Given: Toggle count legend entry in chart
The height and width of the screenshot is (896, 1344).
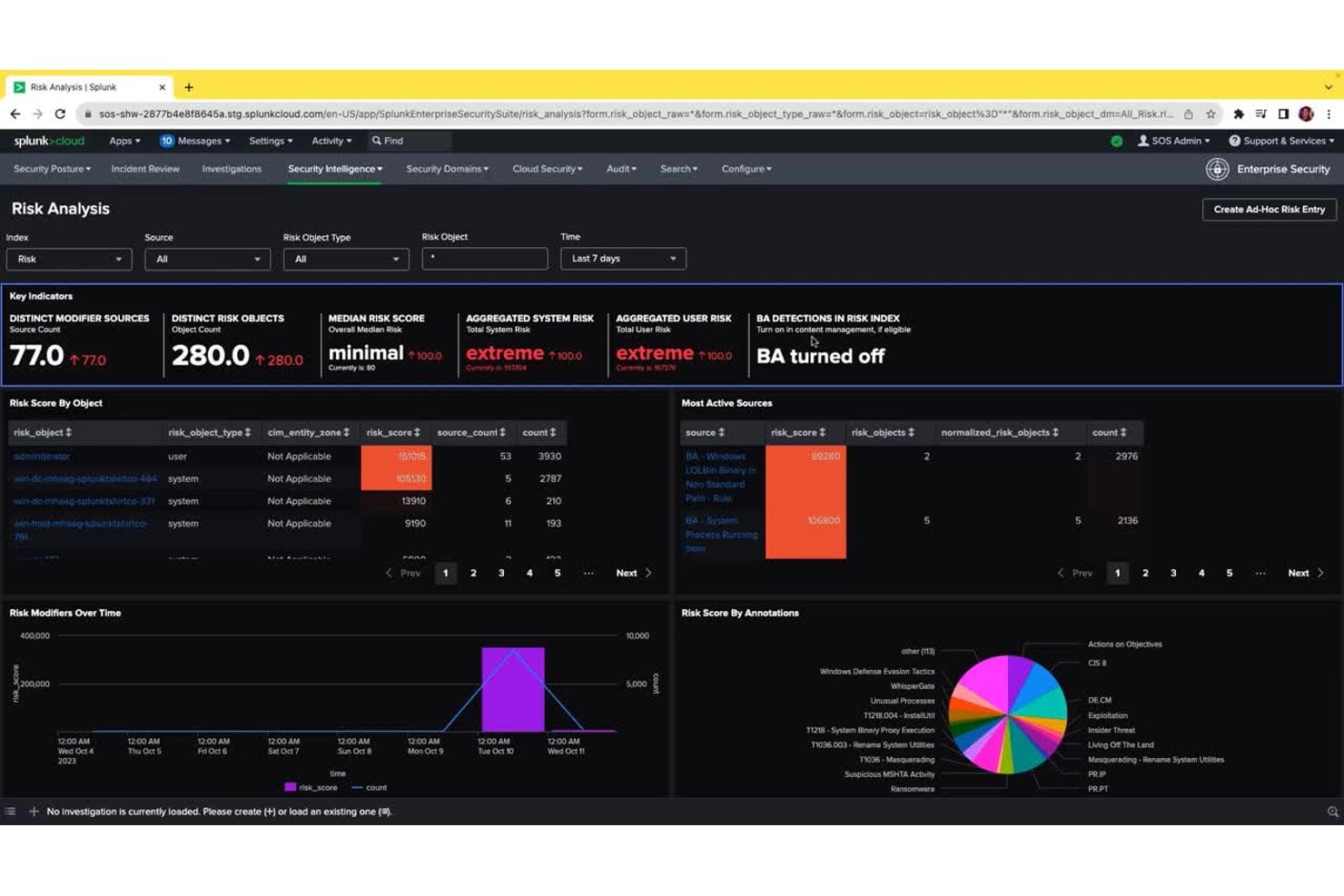Looking at the screenshot, I should click(370, 787).
